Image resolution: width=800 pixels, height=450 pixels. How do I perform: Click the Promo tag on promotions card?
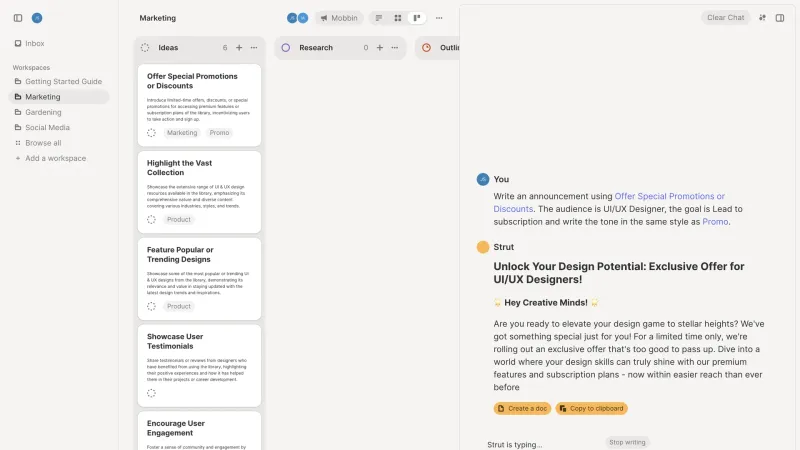[219, 133]
